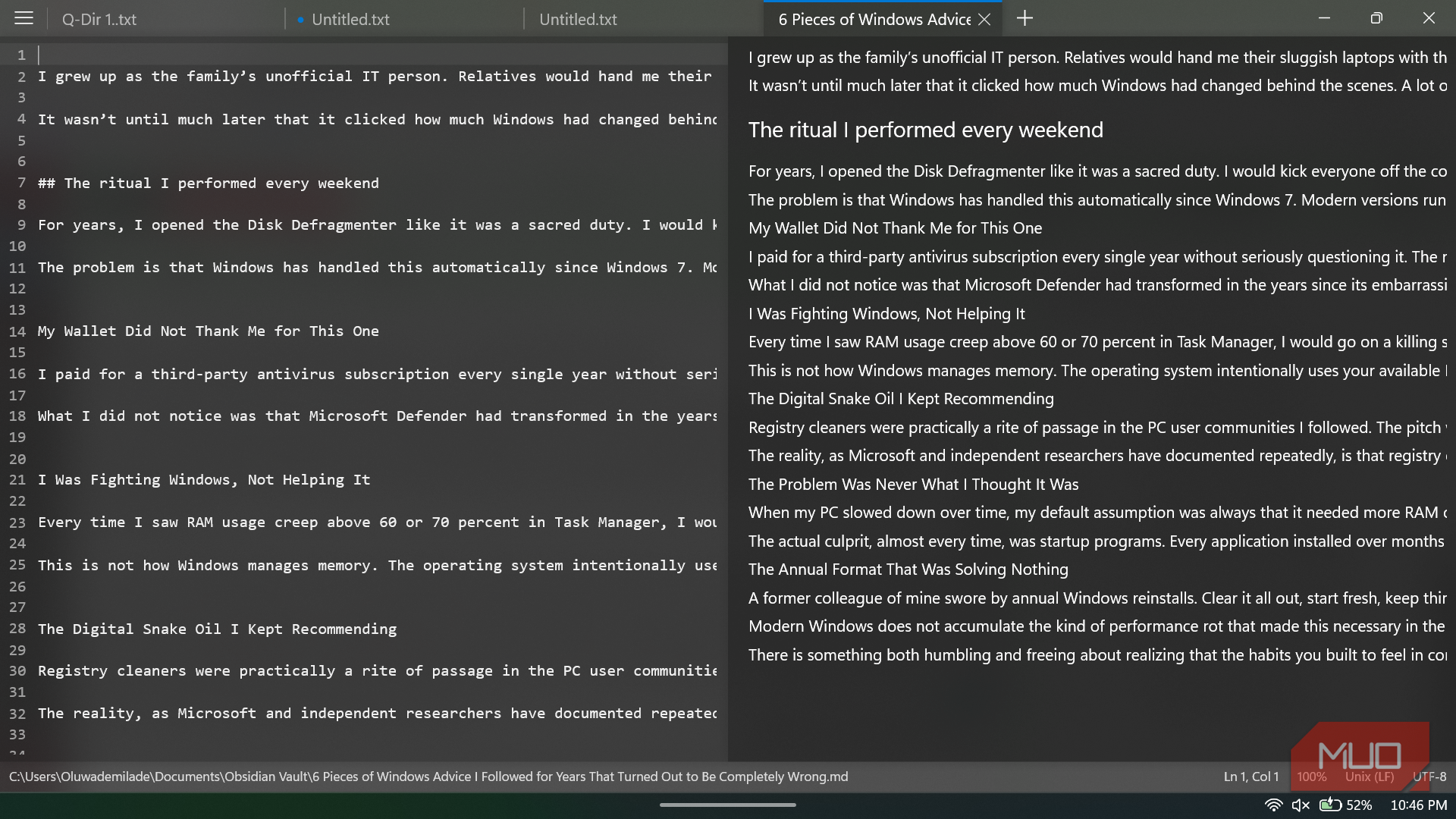Click preview paragraph starting 'The actual culprit, almost every time'

point(1097,541)
